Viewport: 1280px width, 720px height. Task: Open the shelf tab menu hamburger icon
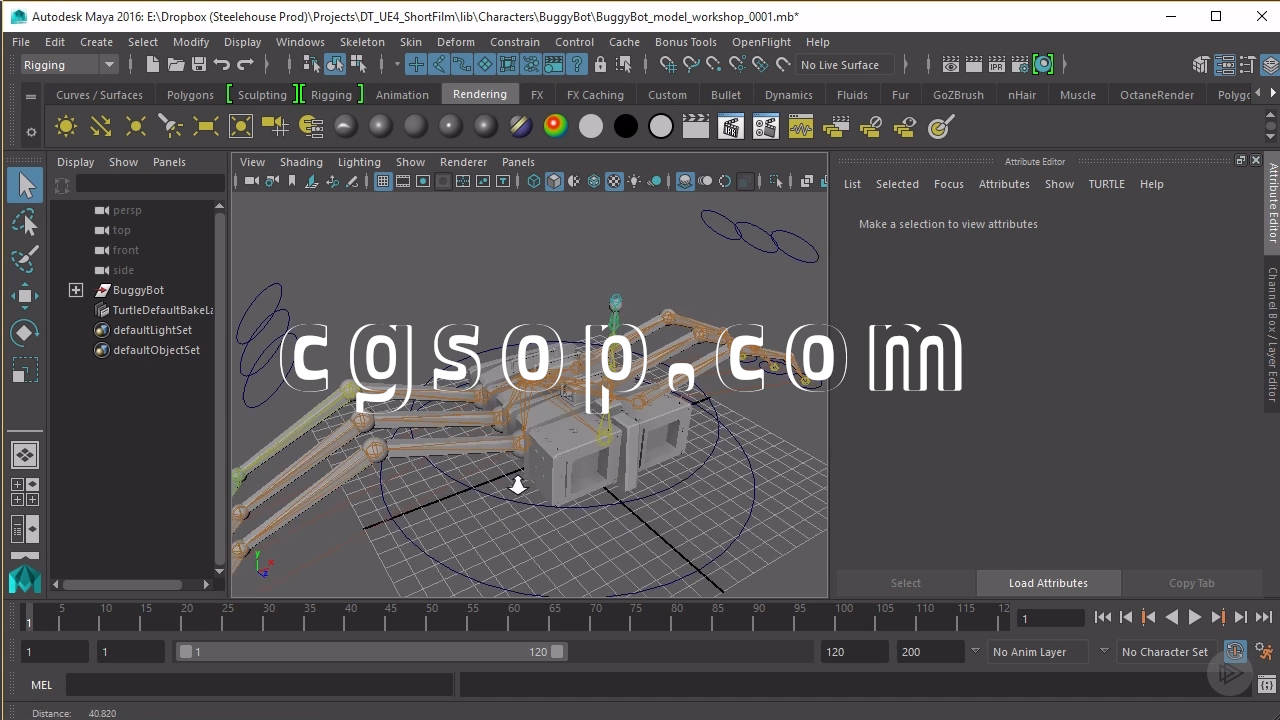click(x=31, y=96)
